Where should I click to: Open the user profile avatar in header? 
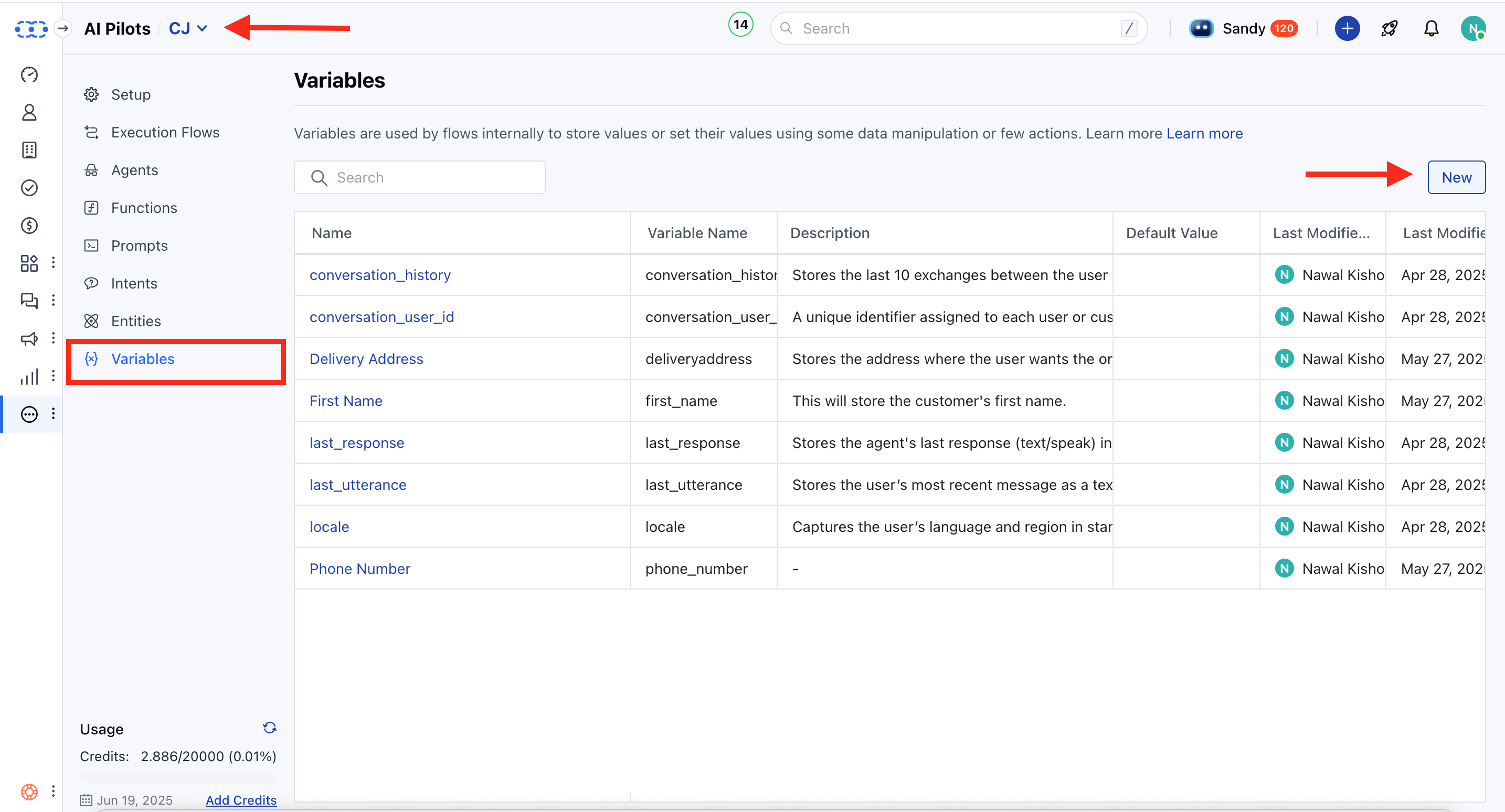coord(1474,28)
